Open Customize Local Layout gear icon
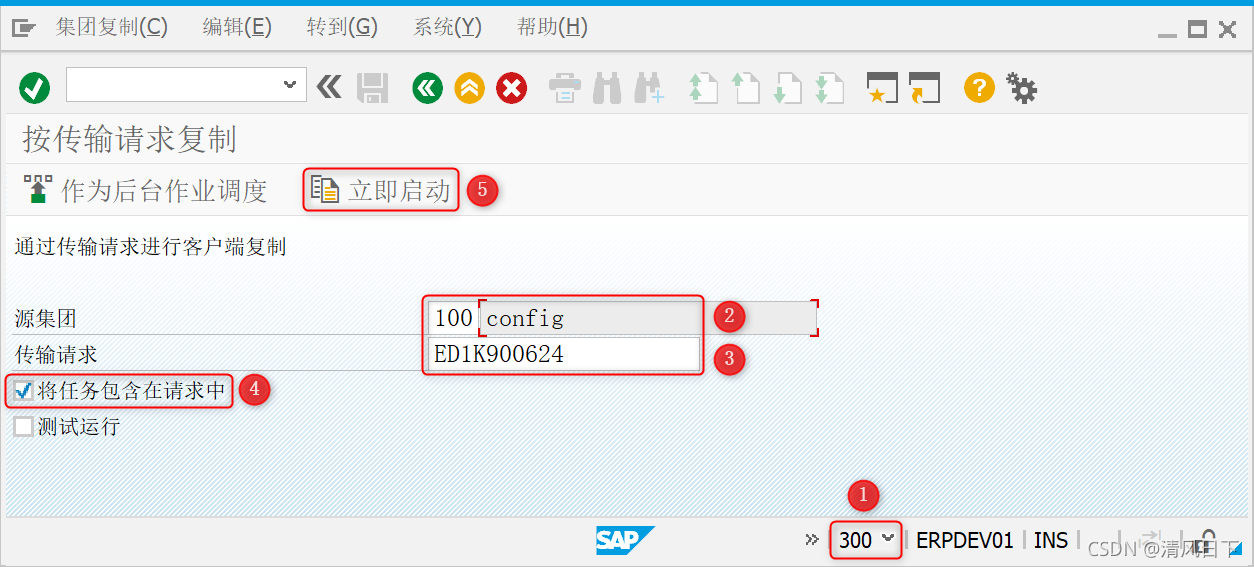This screenshot has height=567, width=1254. point(1021,88)
